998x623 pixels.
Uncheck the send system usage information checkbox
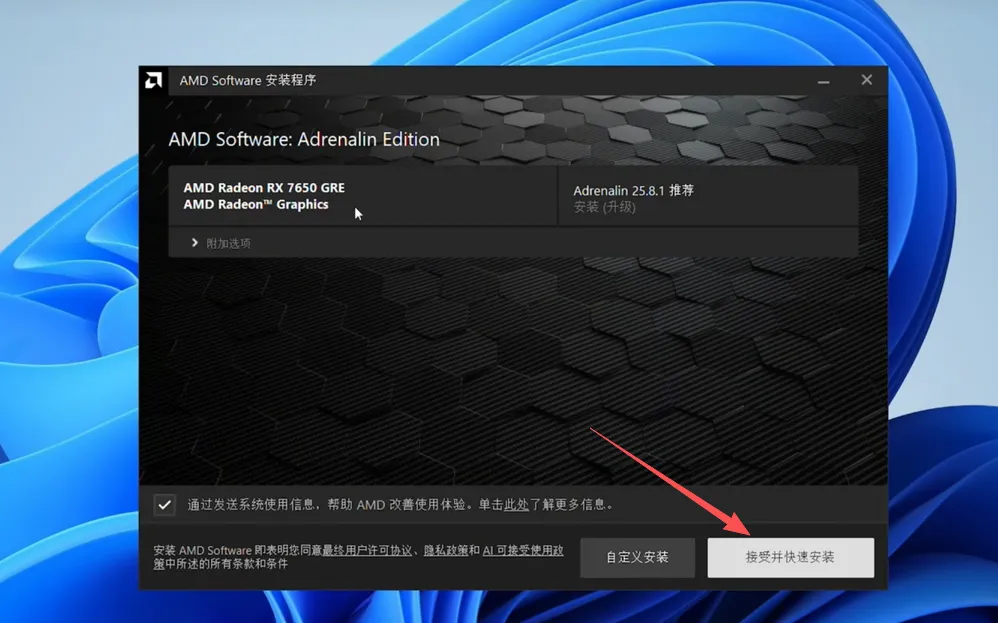pyautogui.click(x=165, y=505)
